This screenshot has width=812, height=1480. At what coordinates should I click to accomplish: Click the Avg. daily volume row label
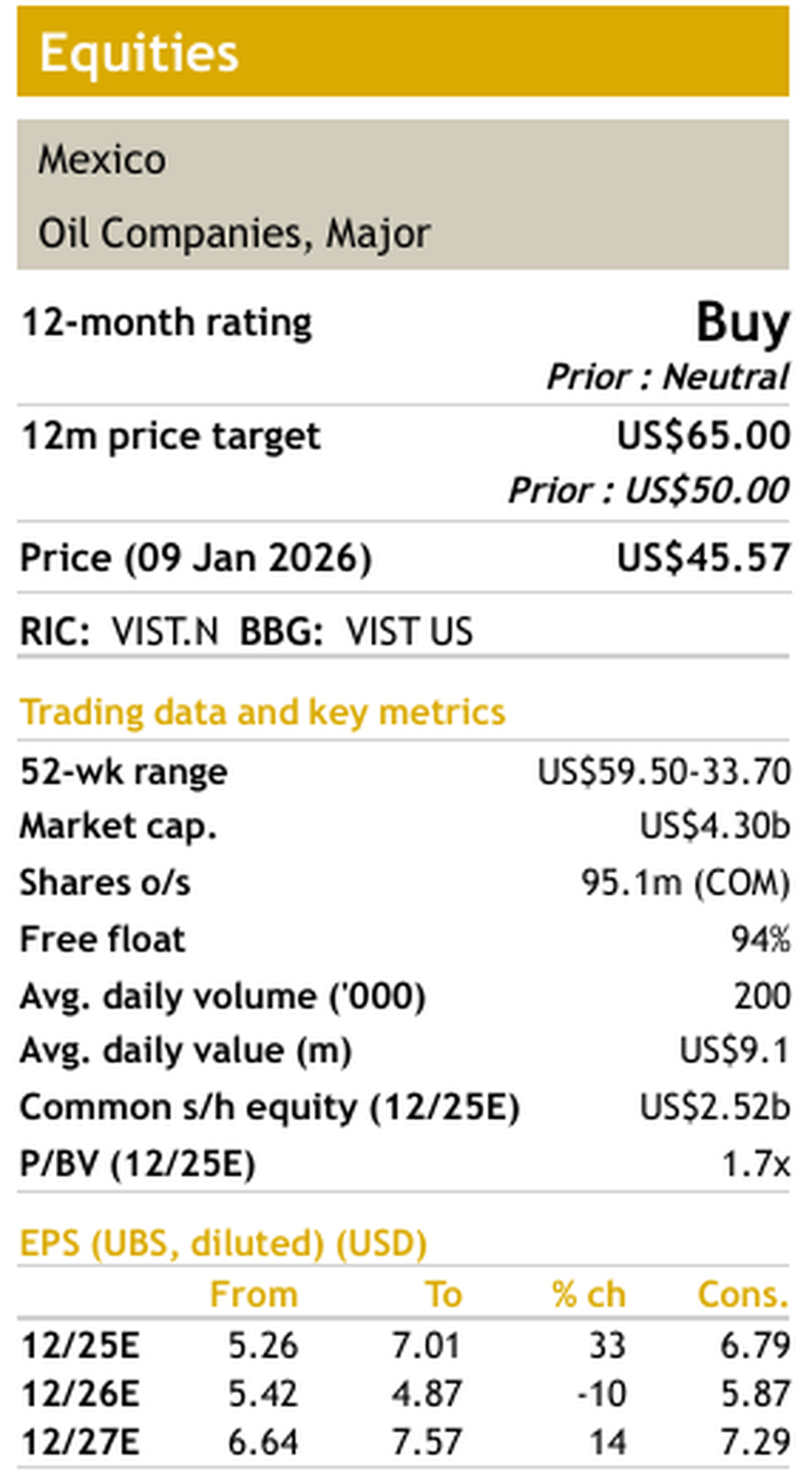(223, 997)
